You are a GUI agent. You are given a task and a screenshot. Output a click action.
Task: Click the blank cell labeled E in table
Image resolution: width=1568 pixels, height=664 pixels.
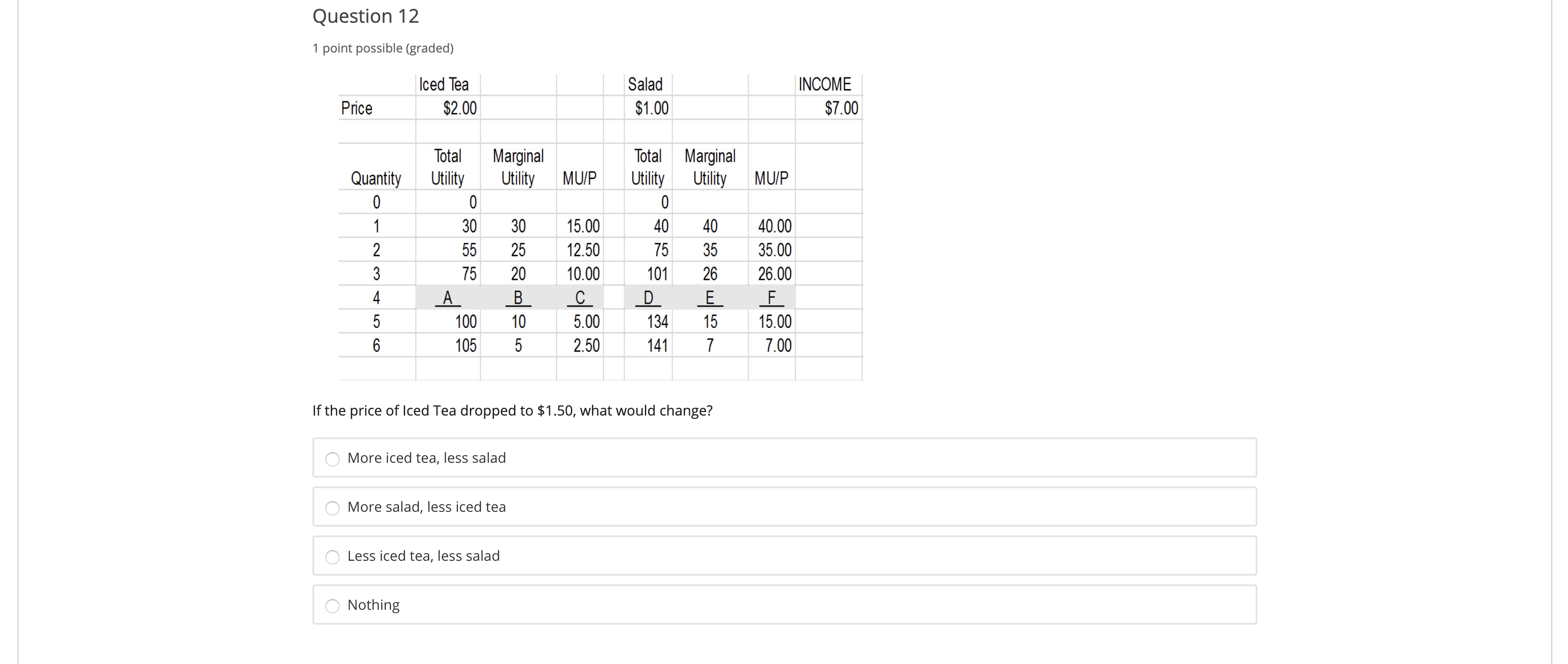point(710,297)
